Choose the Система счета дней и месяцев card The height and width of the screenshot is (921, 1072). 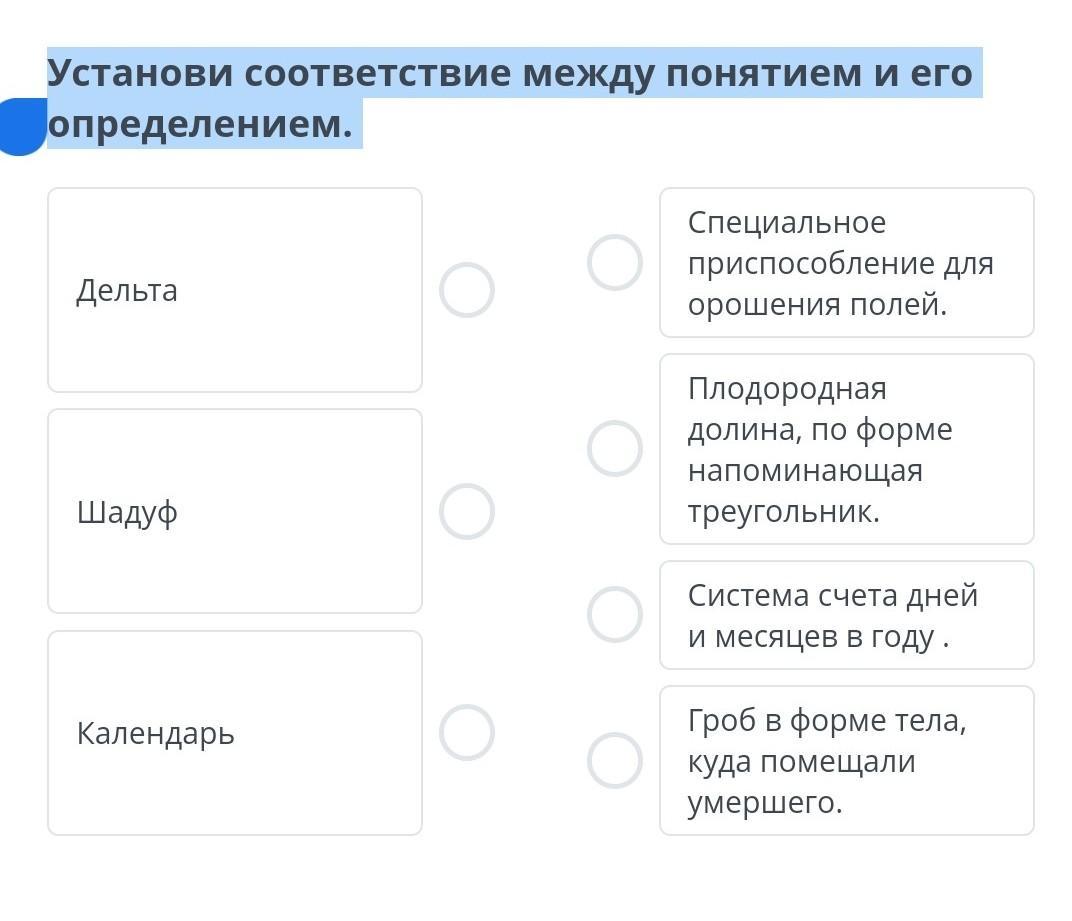click(846, 615)
